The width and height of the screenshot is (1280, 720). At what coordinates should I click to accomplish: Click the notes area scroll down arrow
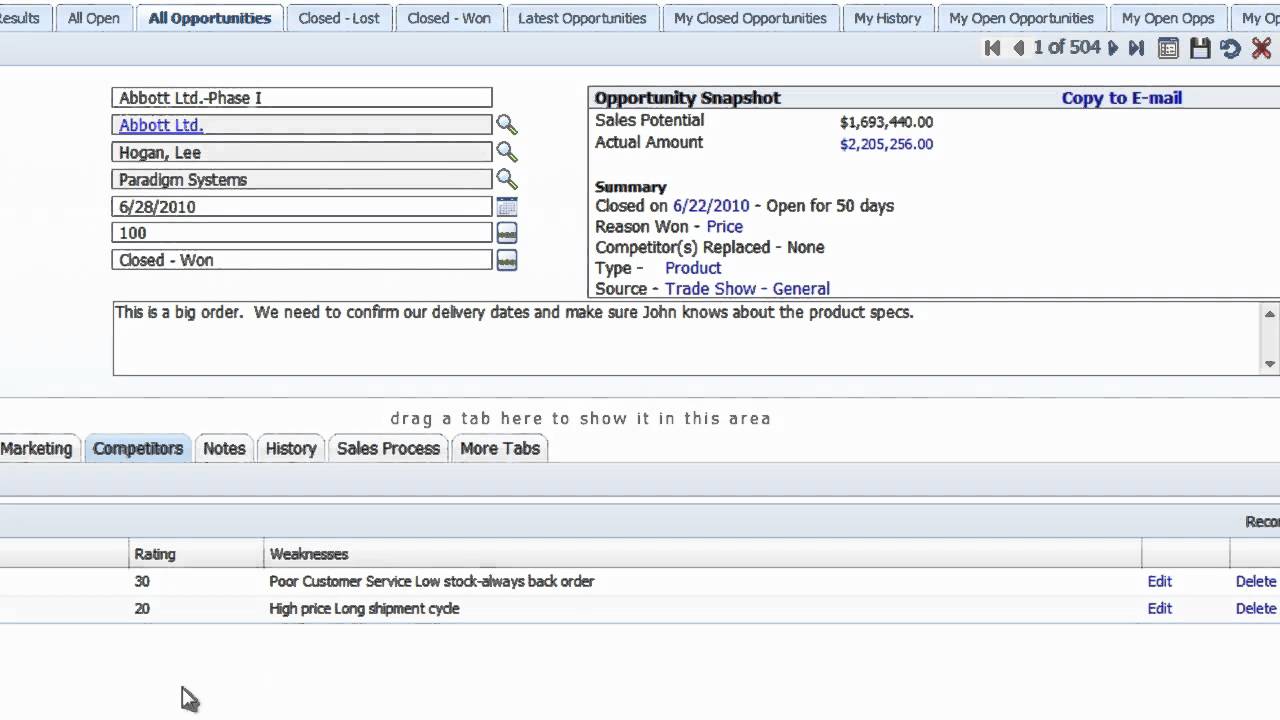click(x=1270, y=364)
